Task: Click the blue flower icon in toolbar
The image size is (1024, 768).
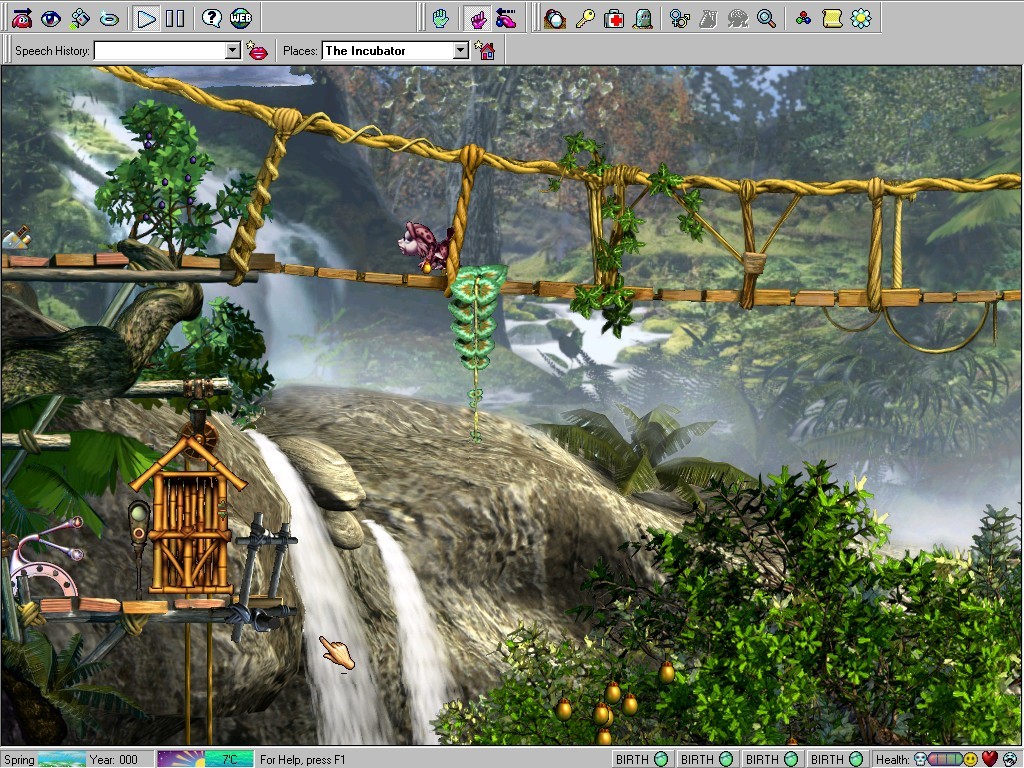Action: (861, 18)
